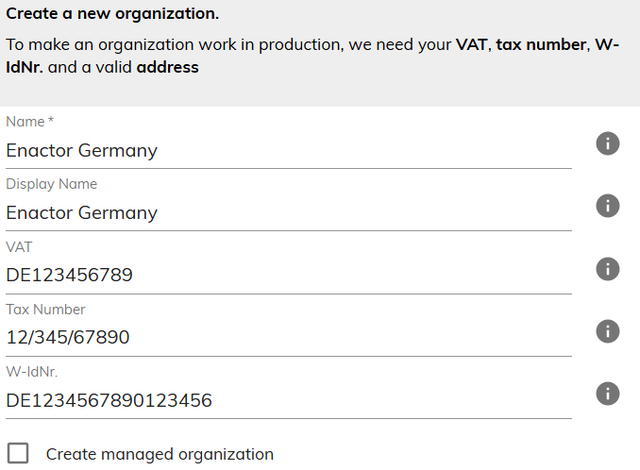Viewport: 640px width, 470px height.
Task: Open the VAT field info icon
Action: click(x=607, y=268)
